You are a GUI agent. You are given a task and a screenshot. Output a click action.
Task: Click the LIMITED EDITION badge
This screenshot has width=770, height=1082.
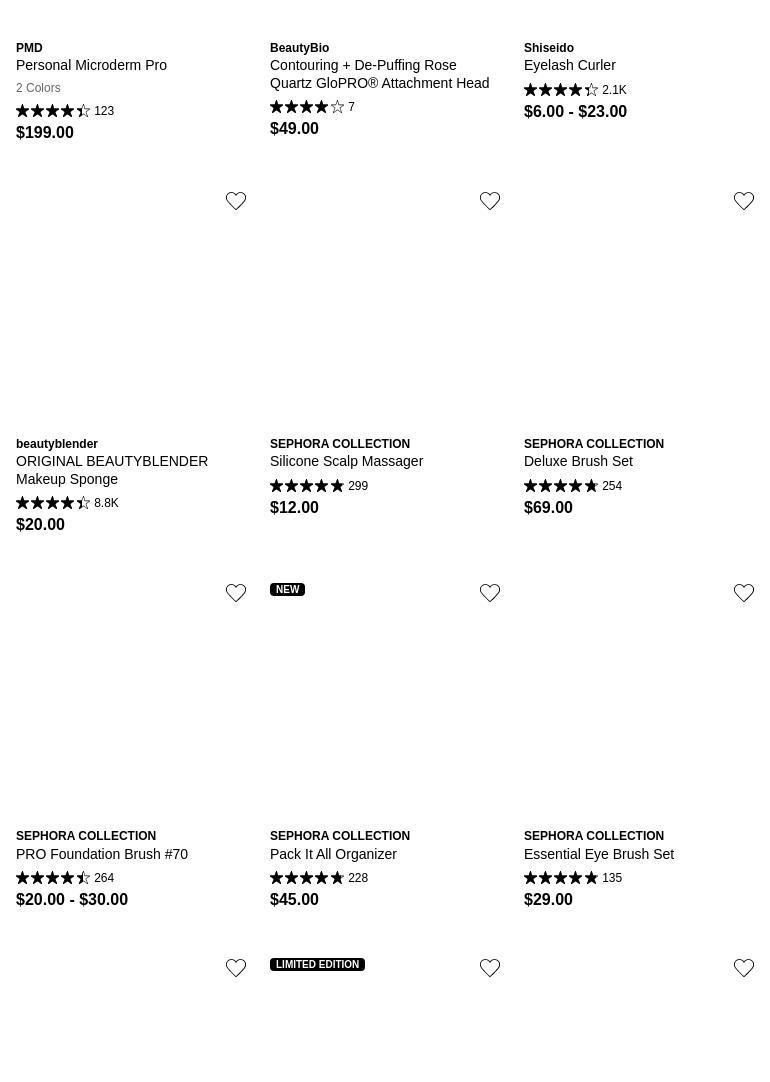pos(317,965)
